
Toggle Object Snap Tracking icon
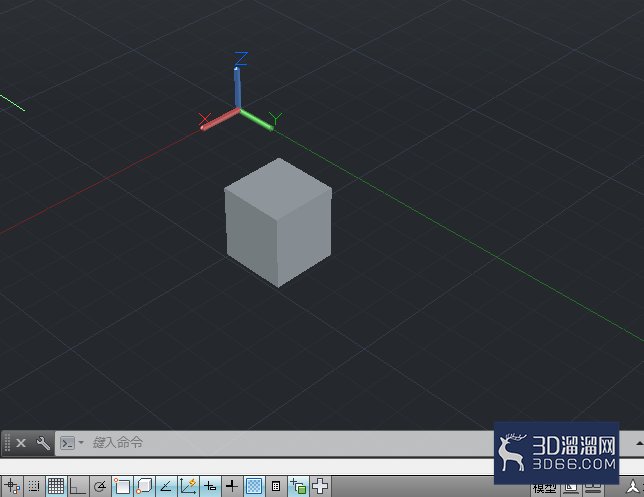[x=166, y=487]
